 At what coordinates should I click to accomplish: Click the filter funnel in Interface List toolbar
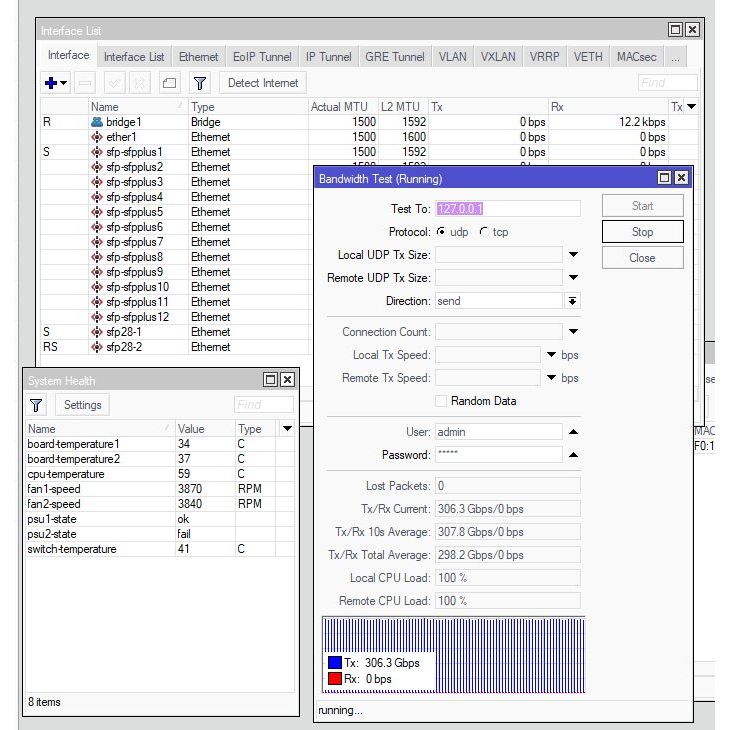200,83
